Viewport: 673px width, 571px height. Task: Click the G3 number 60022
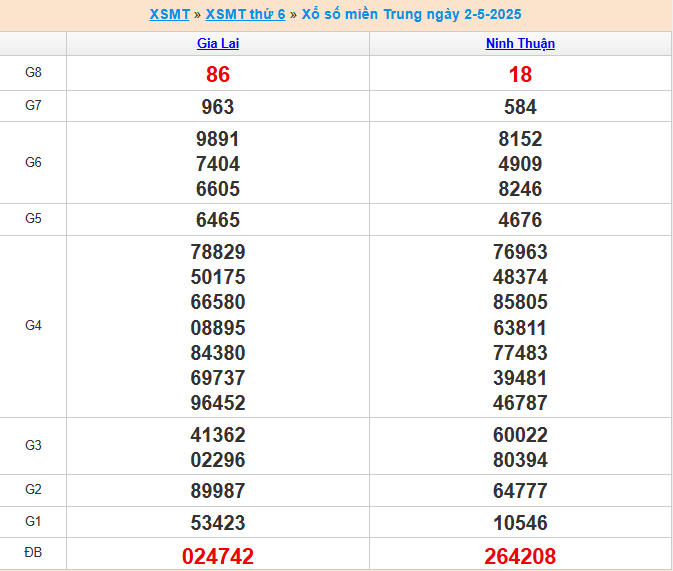coord(520,435)
